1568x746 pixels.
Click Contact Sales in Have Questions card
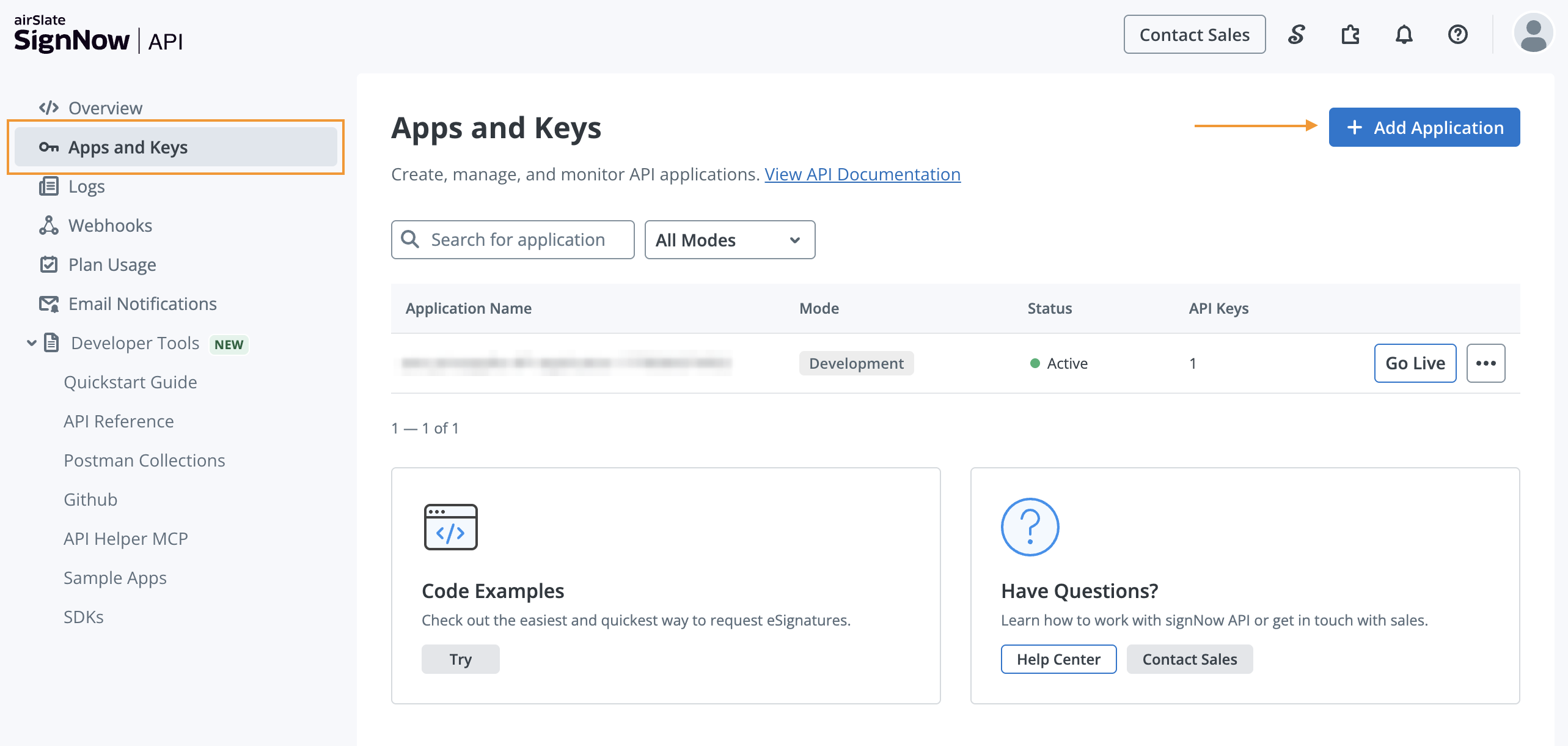click(1190, 659)
